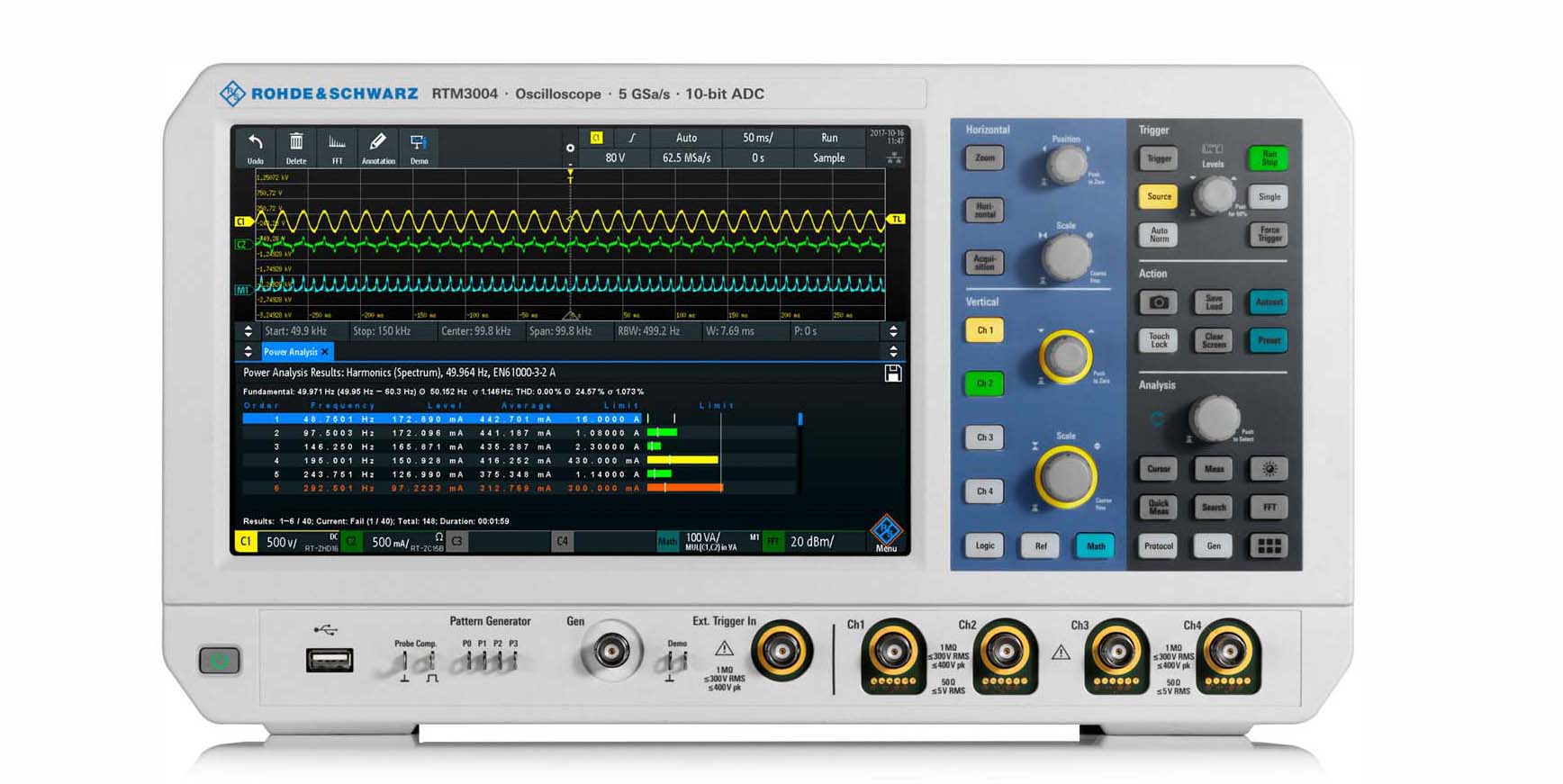Toggle channel with the Ch 2 button
Screen dimensions: 1563x784
coord(985,383)
